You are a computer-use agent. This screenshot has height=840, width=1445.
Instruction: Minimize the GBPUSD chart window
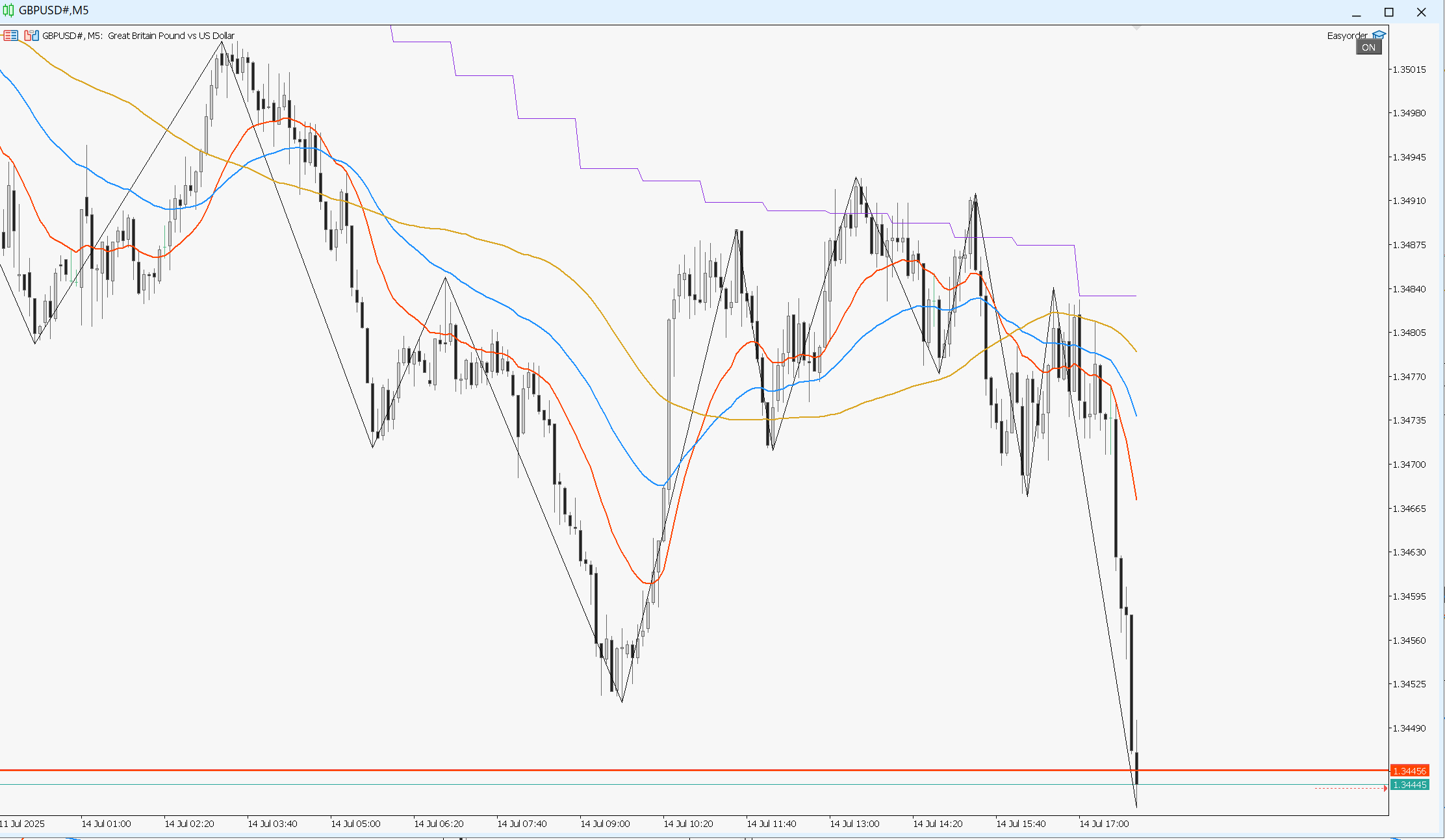click(x=1356, y=12)
